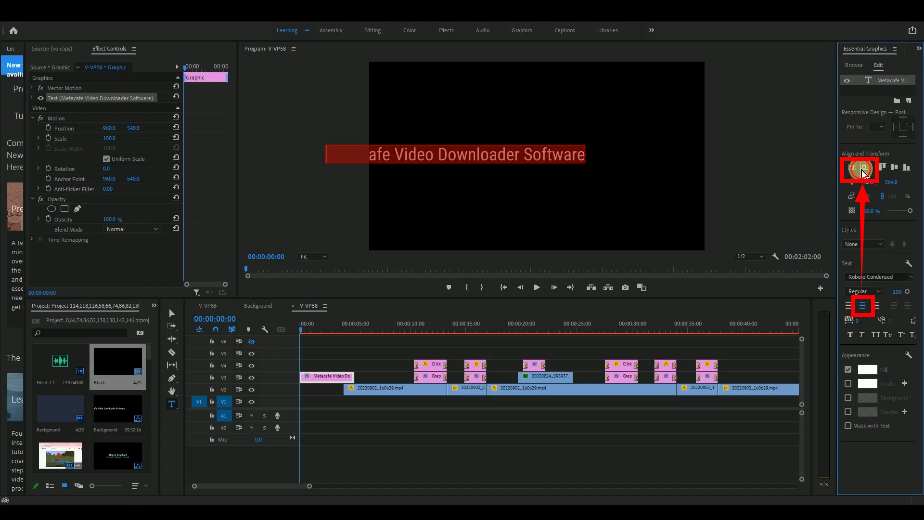Viewport: 924px width, 520px height.
Task: Click the white Fill color swatch
Action: coord(867,369)
